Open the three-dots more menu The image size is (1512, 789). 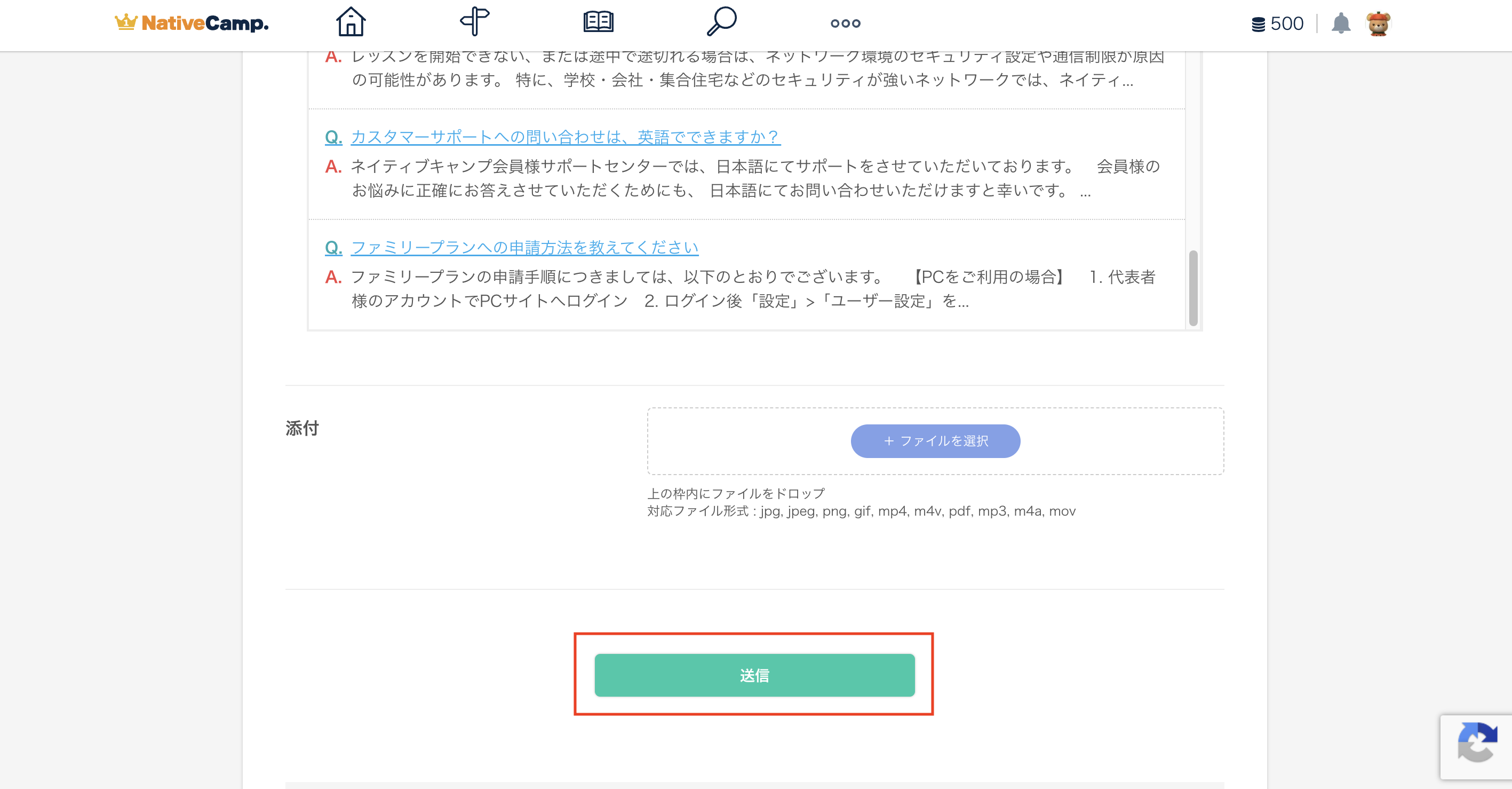click(845, 23)
